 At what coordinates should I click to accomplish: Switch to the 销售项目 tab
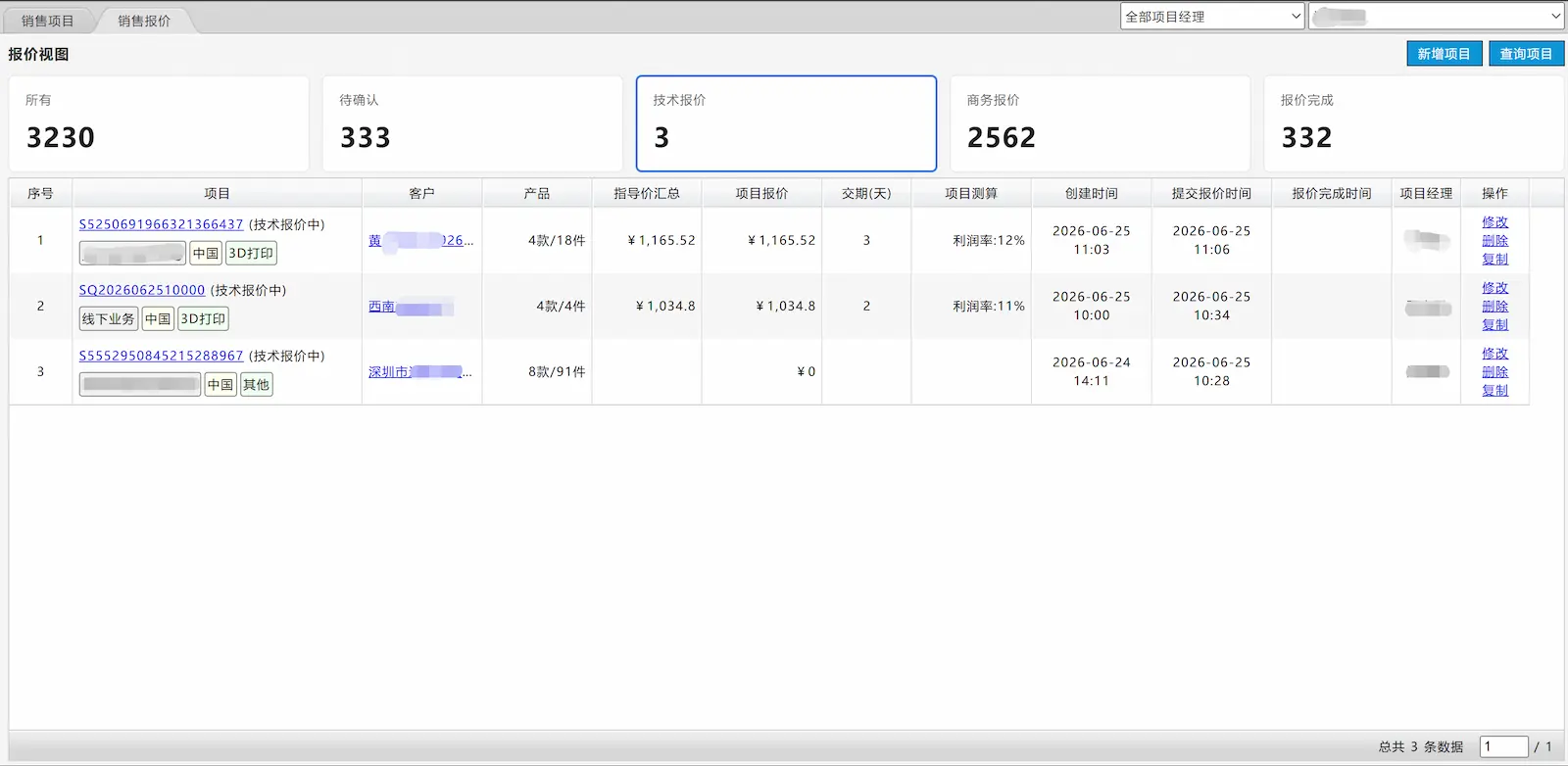(47, 21)
